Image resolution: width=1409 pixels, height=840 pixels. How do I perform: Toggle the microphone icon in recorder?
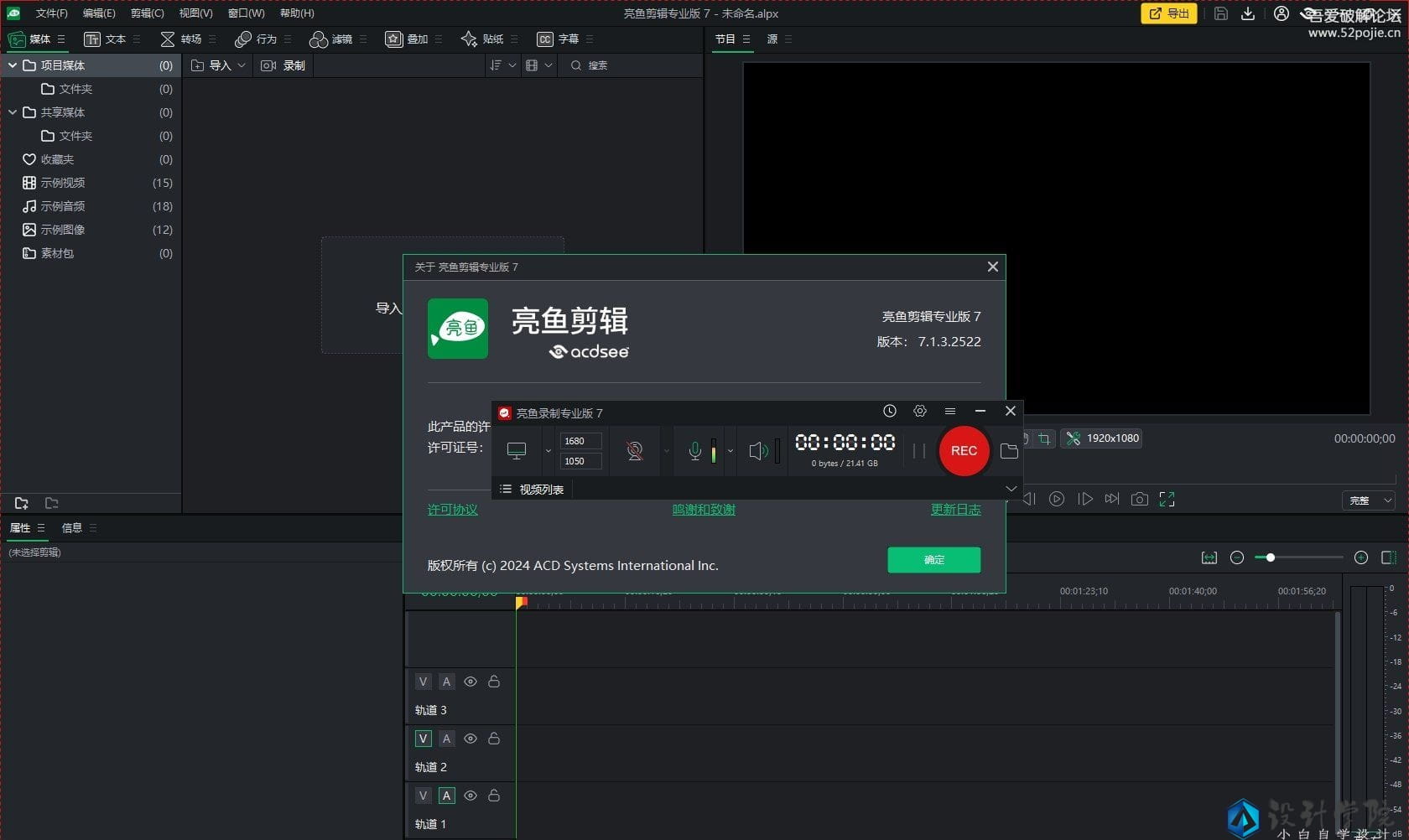(x=695, y=451)
